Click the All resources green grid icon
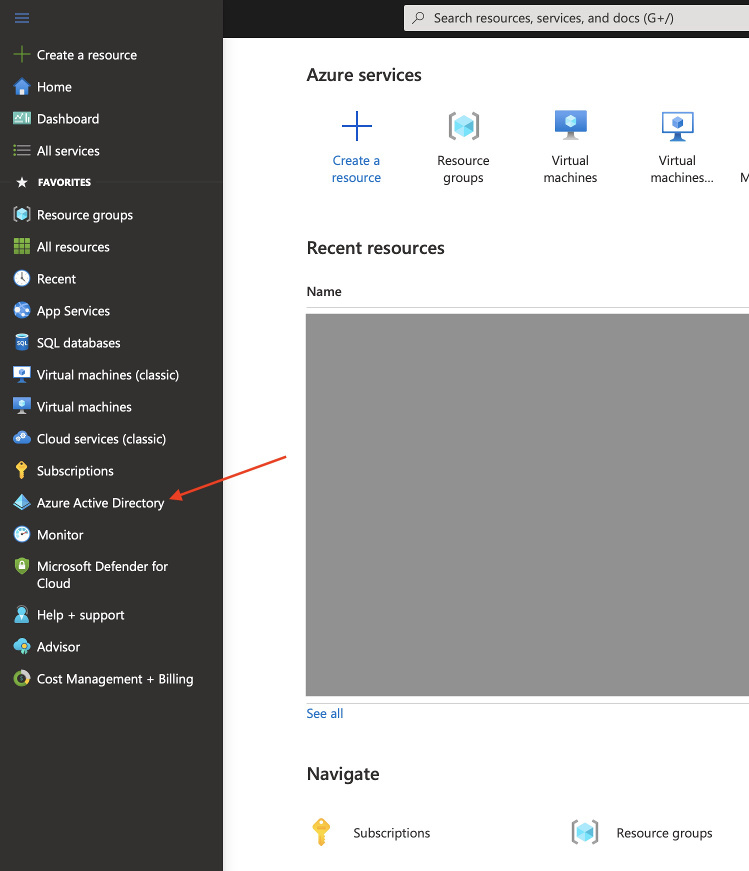 click(22, 246)
